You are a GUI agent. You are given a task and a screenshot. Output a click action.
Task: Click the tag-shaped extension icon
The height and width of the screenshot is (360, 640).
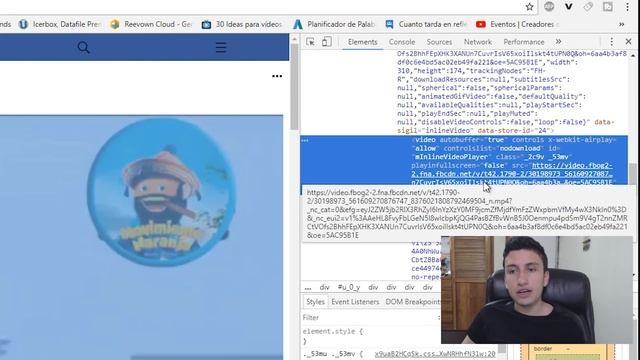(x=588, y=7)
